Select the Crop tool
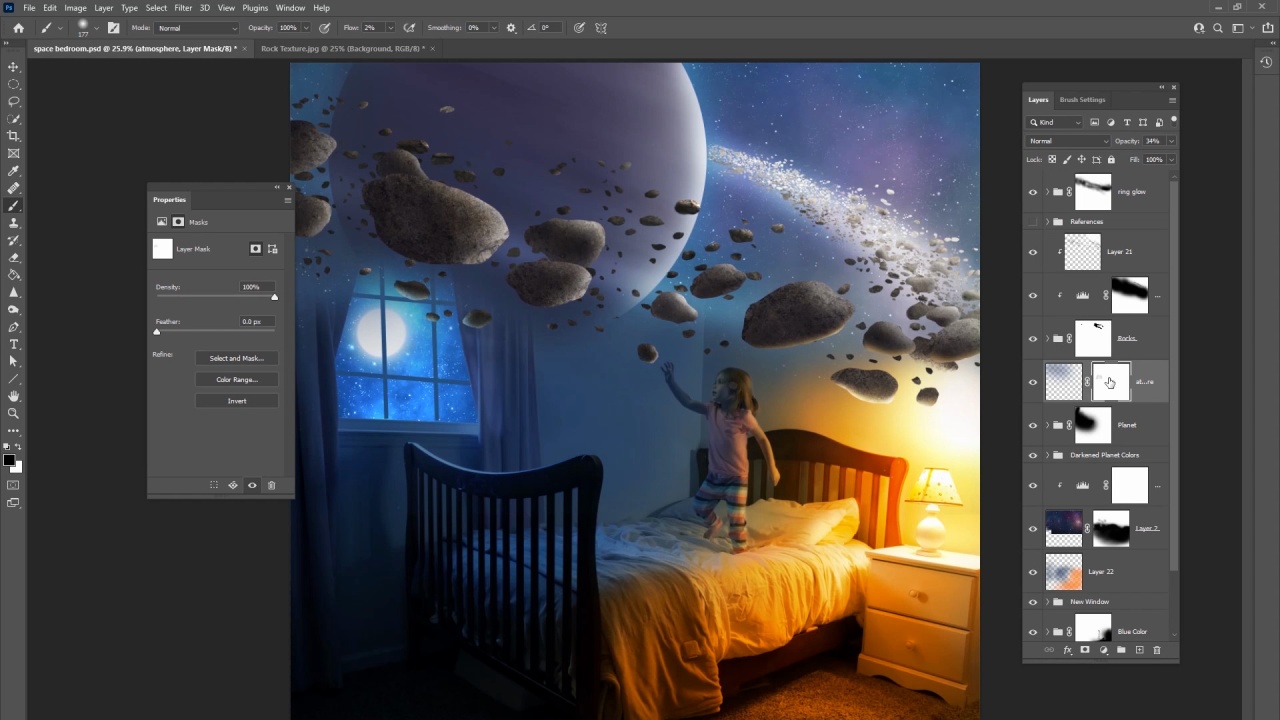1280x720 pixels. 13,136
